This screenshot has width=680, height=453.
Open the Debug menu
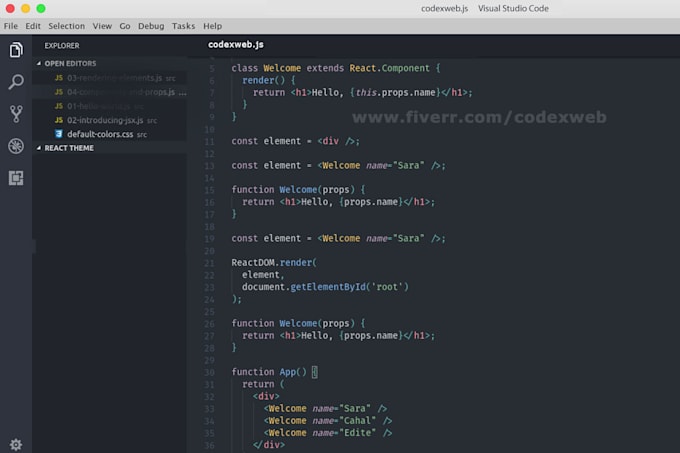(151, 26)
